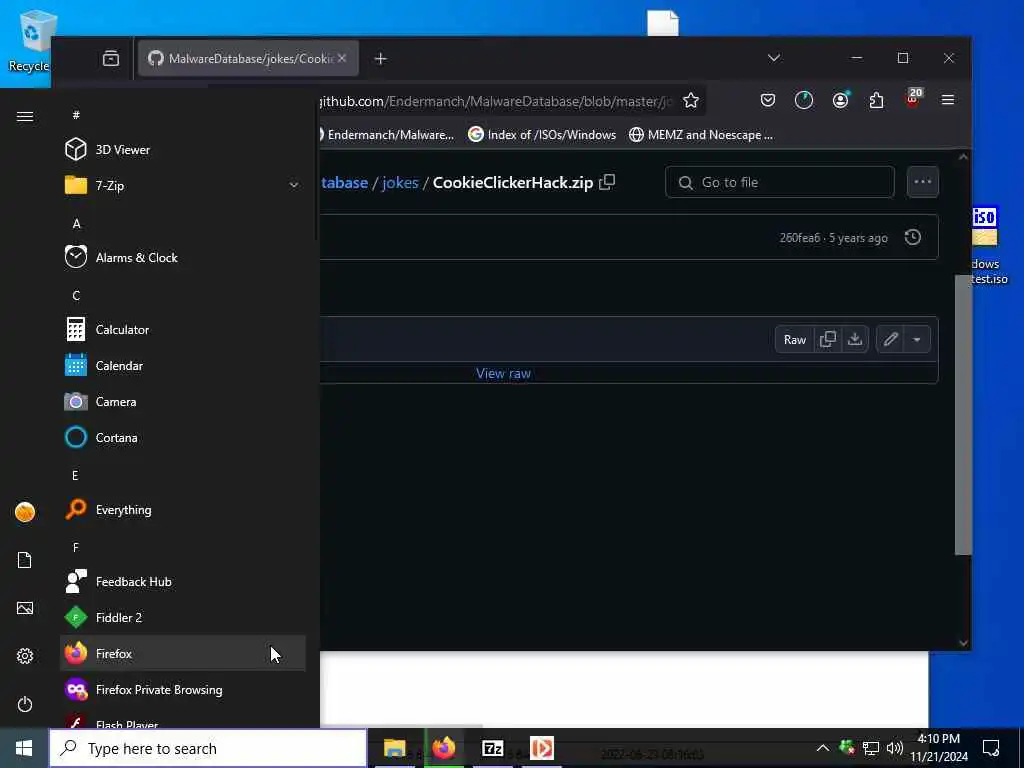Bookmark this page with star icon
Image resolution: width=1024 pixels, height=768 pixels.
pos(691,101)
